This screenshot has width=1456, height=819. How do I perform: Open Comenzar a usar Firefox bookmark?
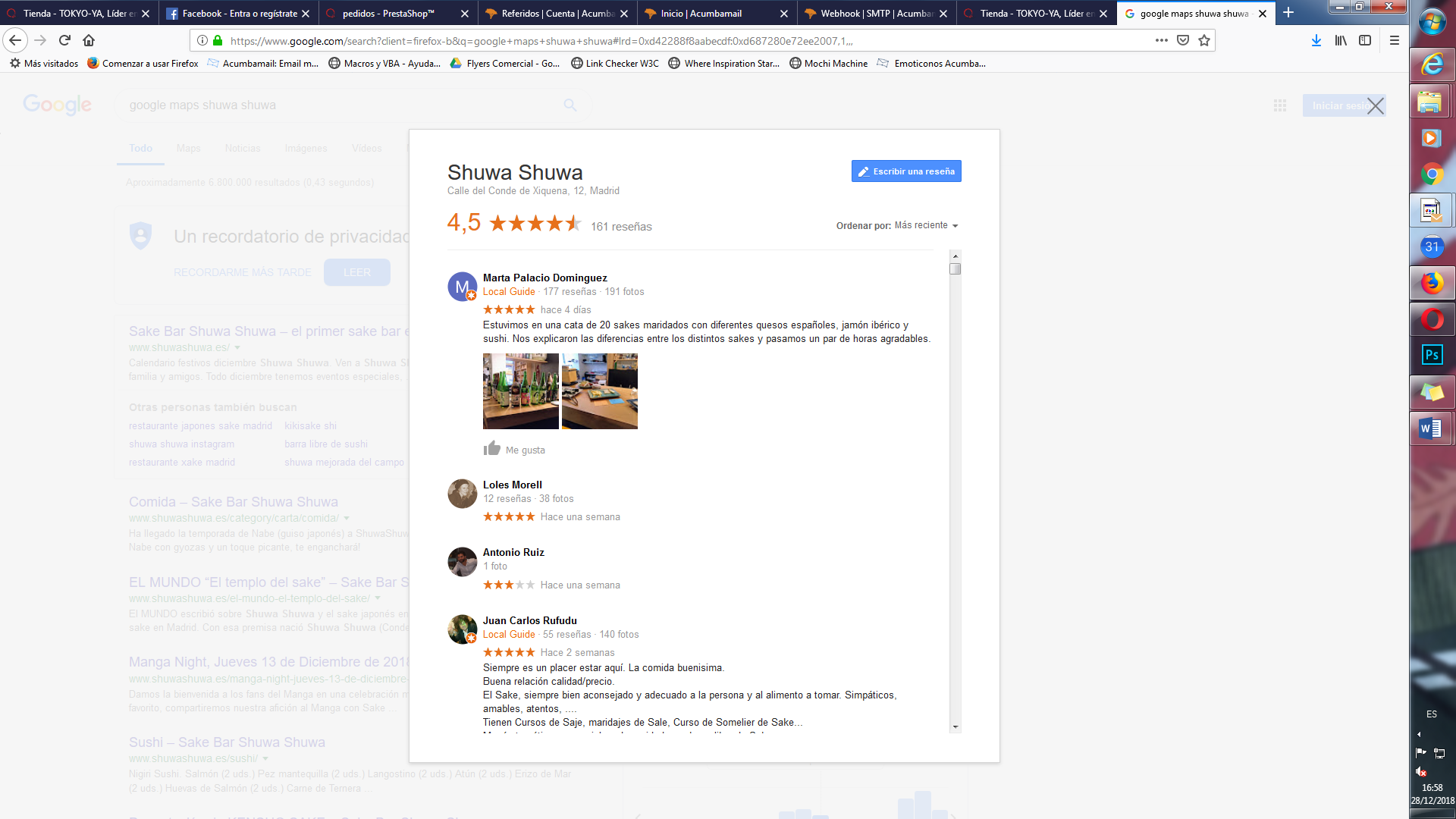(x=143, y=64)
